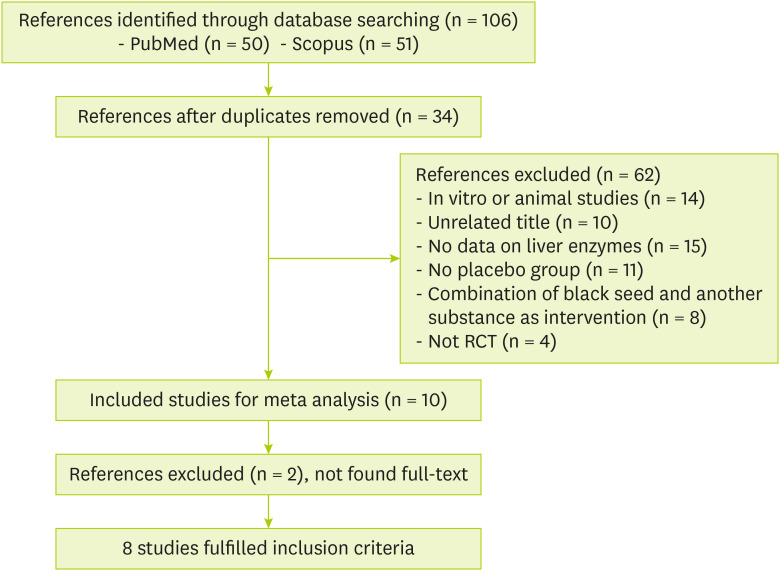The width and height of the screenshot is (780, 571).
Task: Click "No placebo group (n = 11)" line
Action: (527, 270)
